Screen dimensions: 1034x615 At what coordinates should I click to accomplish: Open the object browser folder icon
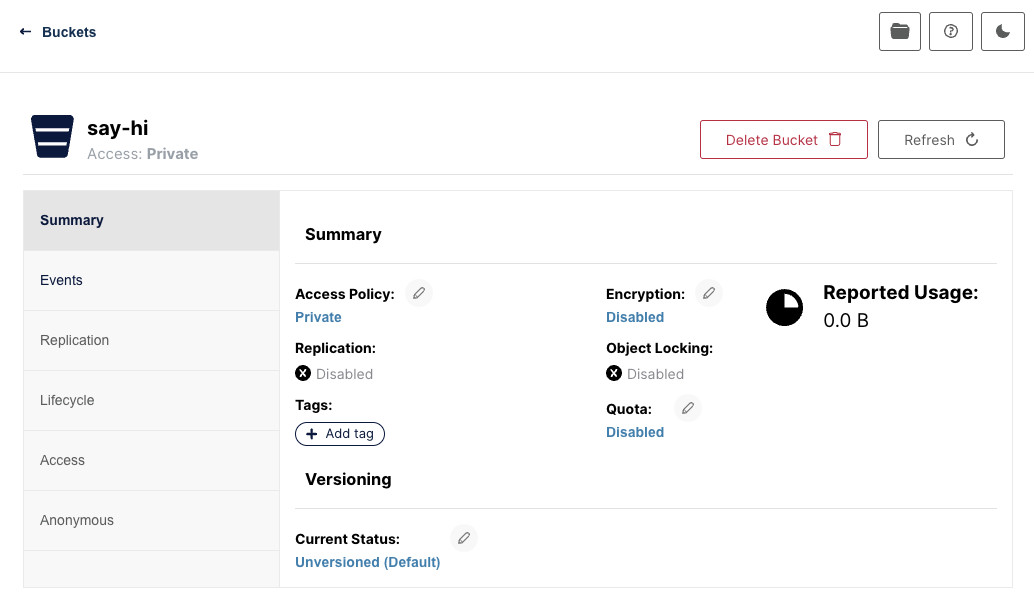900,32
